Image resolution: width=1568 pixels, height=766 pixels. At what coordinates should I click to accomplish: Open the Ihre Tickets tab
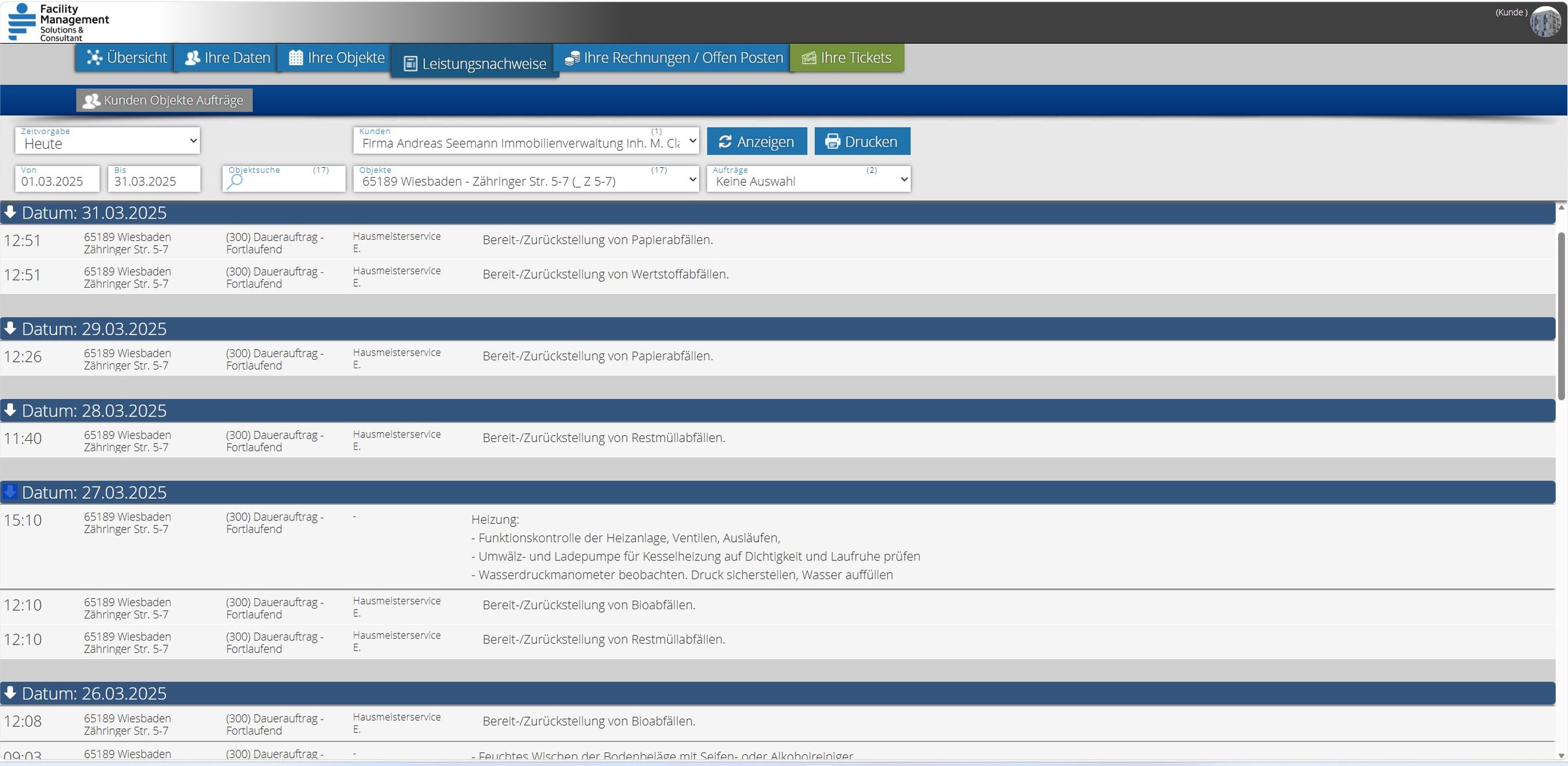847,57
